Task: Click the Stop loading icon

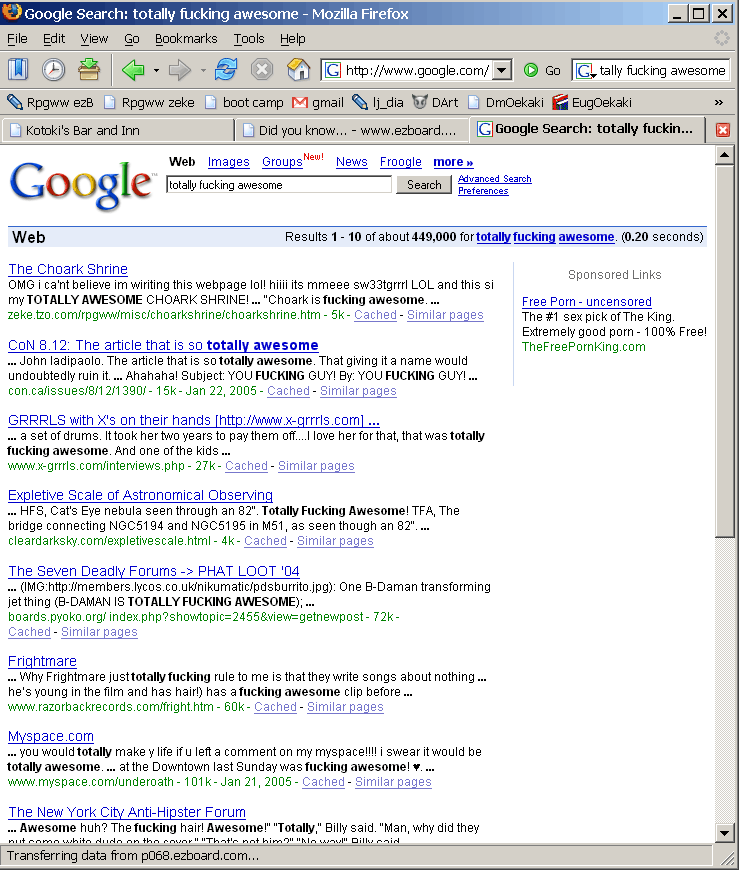Action: point(261,70)
